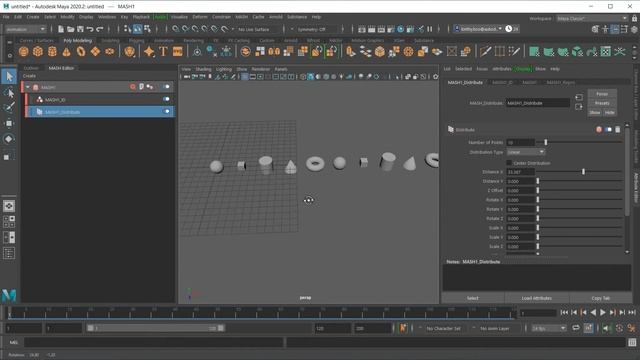Open the frame rate fps dropdown
640x360 pixels.
pos(549,328)
